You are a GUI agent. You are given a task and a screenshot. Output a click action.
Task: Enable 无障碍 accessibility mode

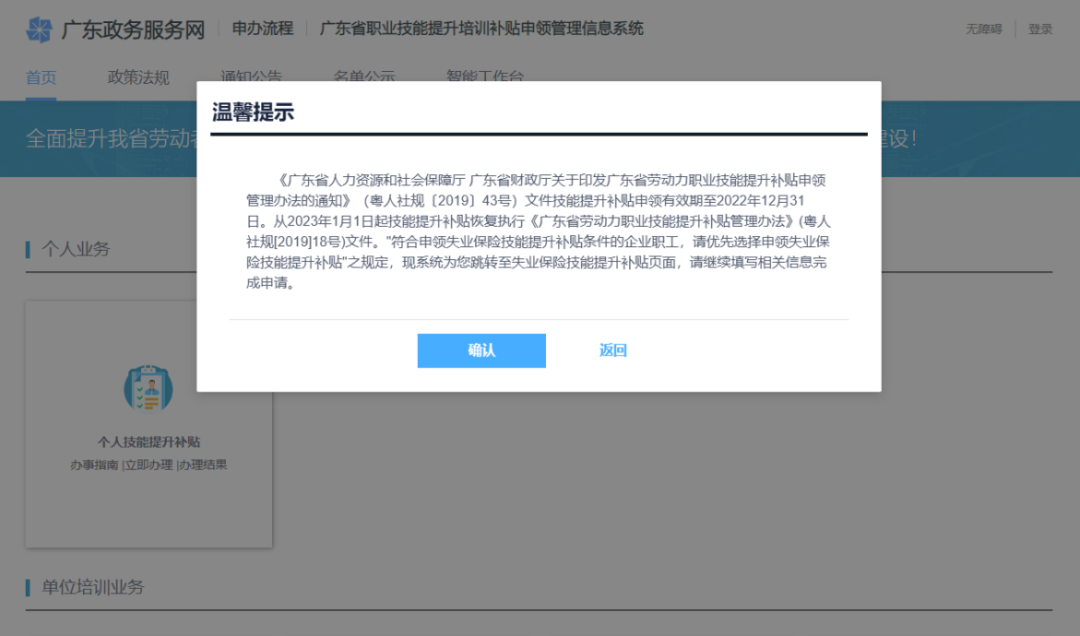click(x=985, y=29)
